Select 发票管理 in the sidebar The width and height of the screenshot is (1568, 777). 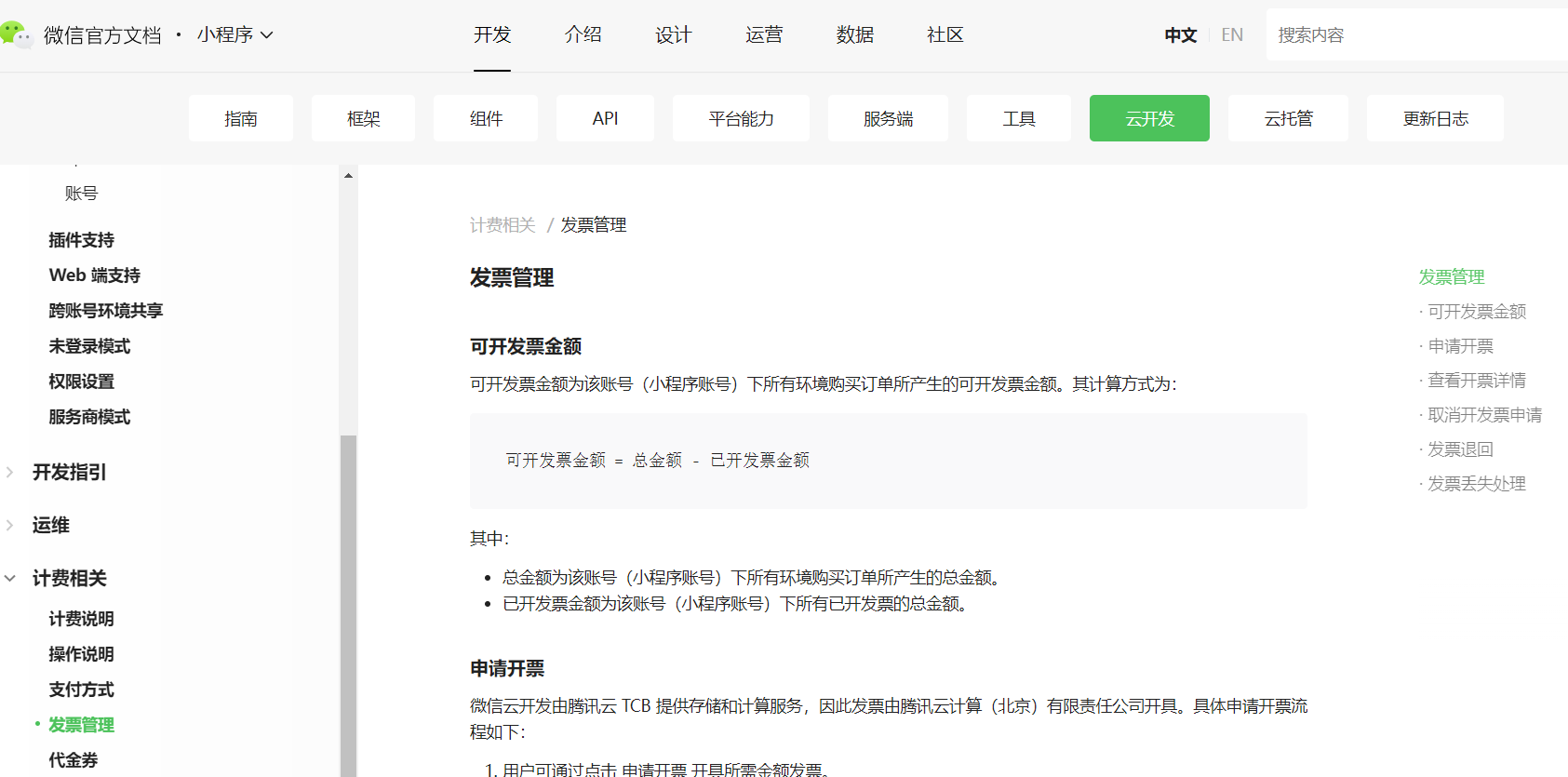point(81,725)
